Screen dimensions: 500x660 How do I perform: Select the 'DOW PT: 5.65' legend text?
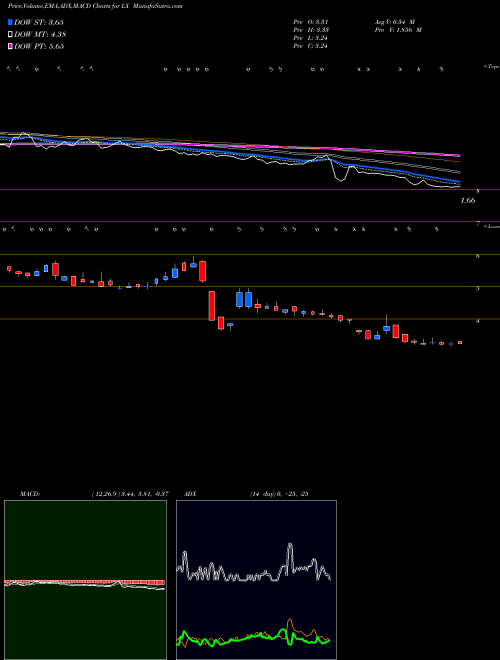coord(39,46)
